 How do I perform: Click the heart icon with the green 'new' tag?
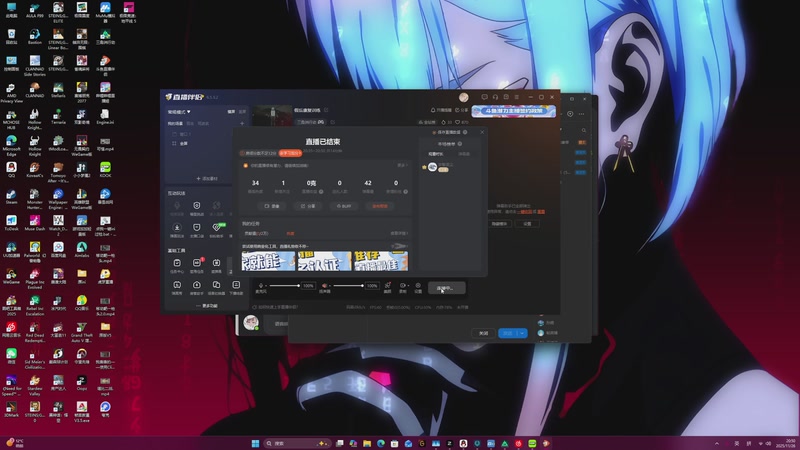(x=216, y=228)
